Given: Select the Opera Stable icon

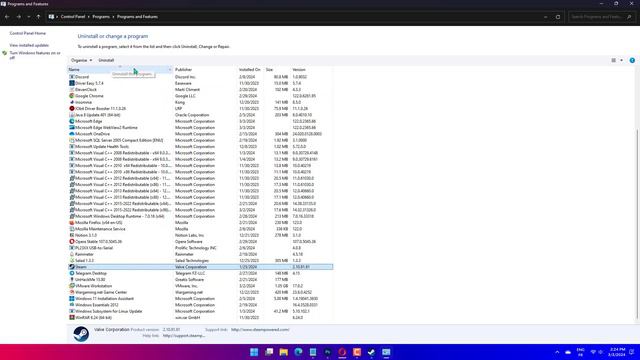Looking at the screenshot, I should pyautogui.click(x=72, y=242).
